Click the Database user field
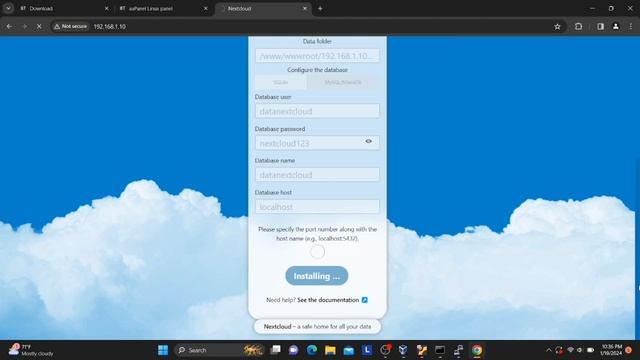Screen dimensions: 640x360 pyautogui.click(x=317, y=111)
